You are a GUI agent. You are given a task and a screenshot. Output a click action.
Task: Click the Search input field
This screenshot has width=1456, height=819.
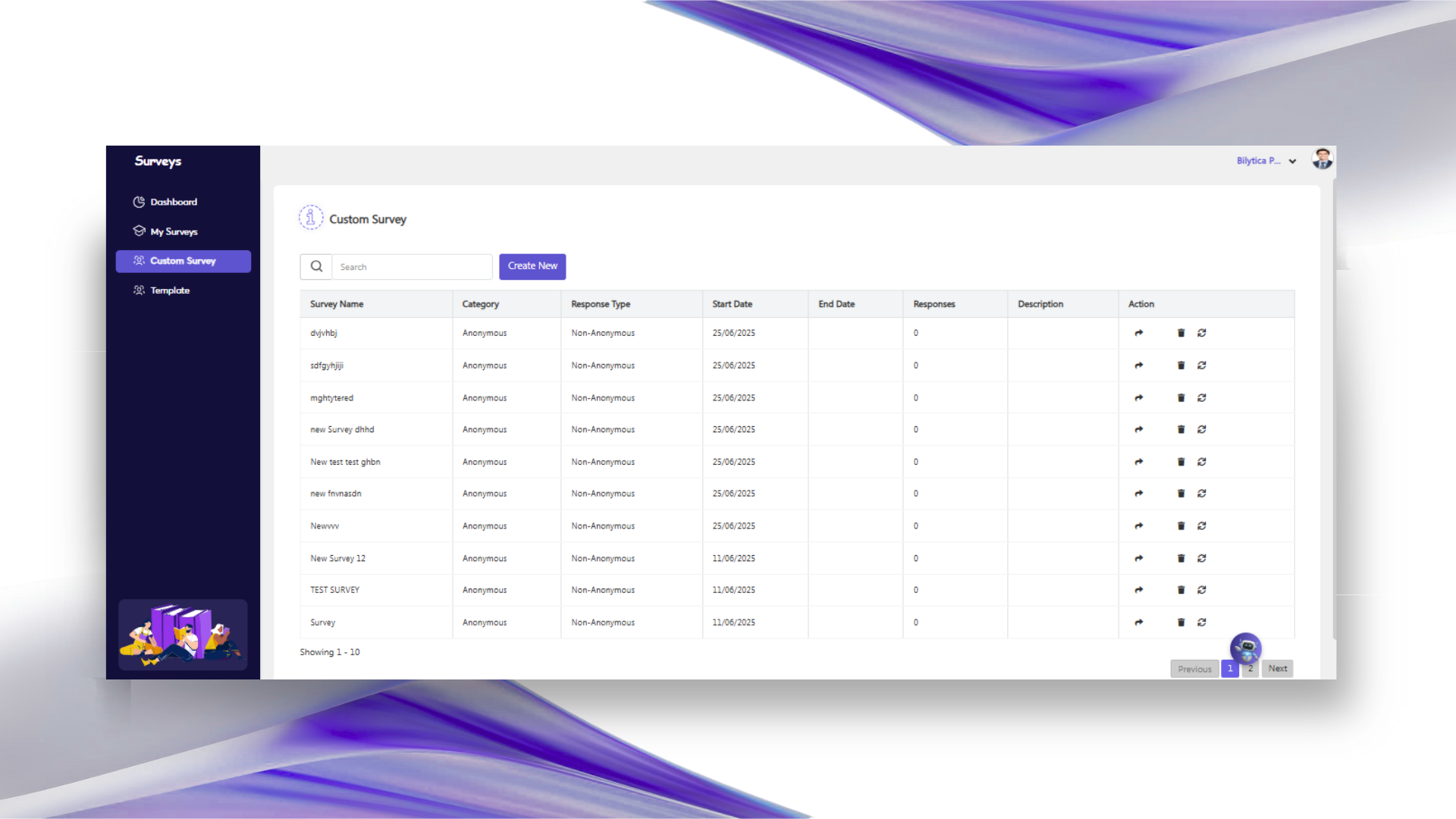[x=413, y=267]
